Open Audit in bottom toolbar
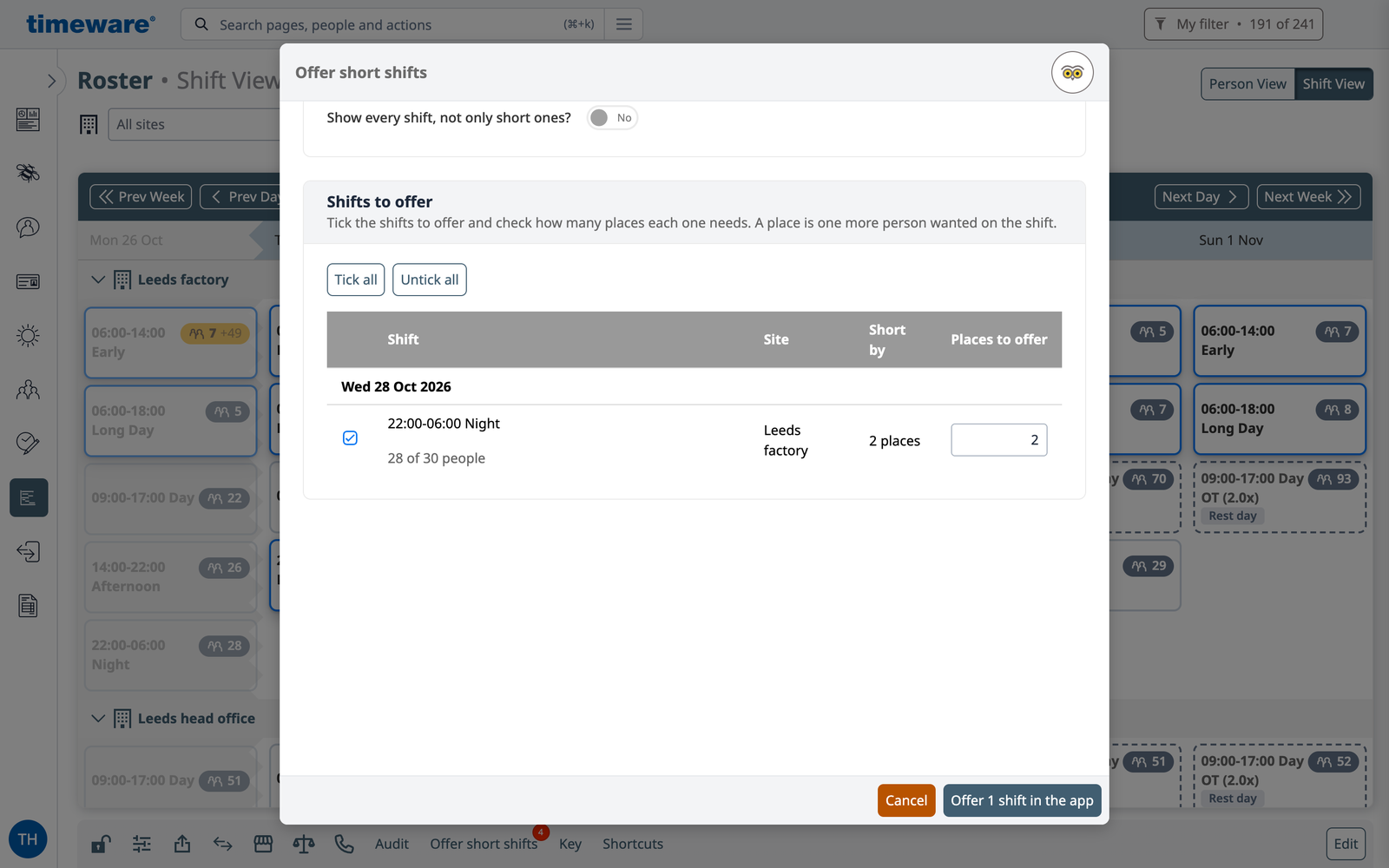The image size is (1389, 868). click(392, 844)
